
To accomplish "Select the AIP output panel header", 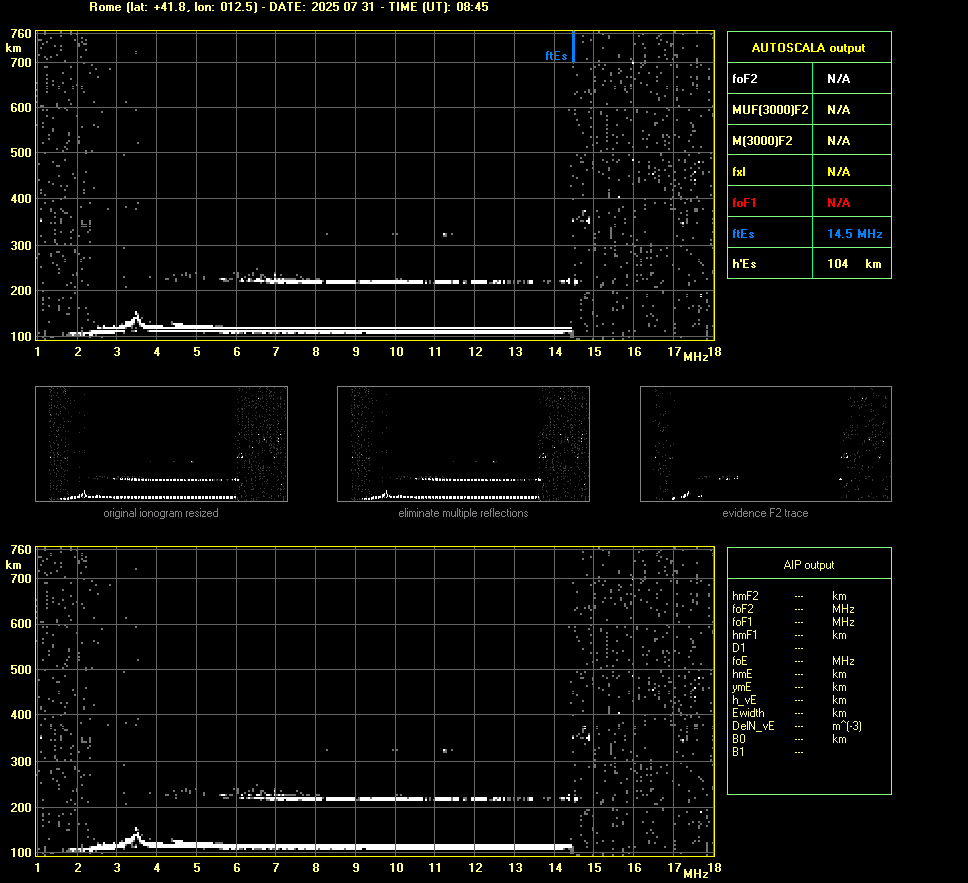I will (x=809, y=565).
